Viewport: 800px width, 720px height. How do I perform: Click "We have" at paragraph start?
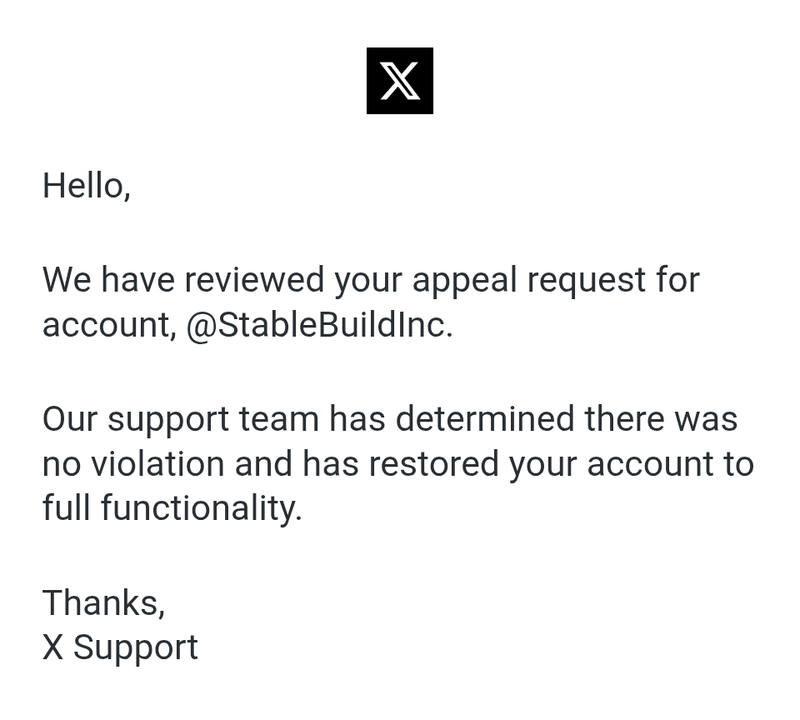click(108, 280)
